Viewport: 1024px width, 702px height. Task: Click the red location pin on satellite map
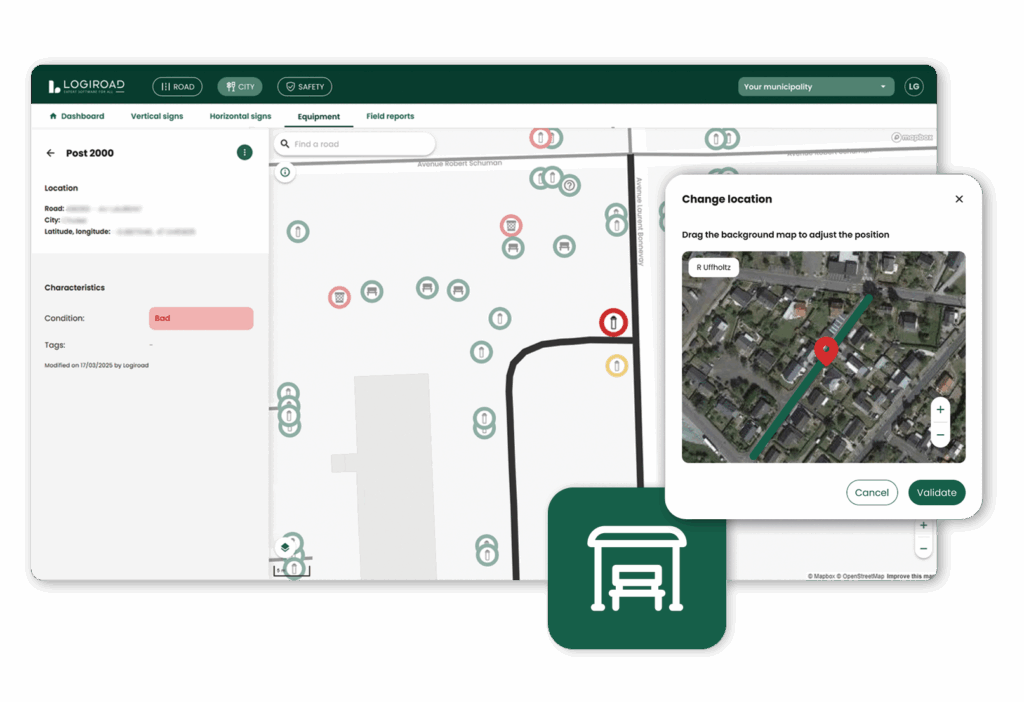825,351
